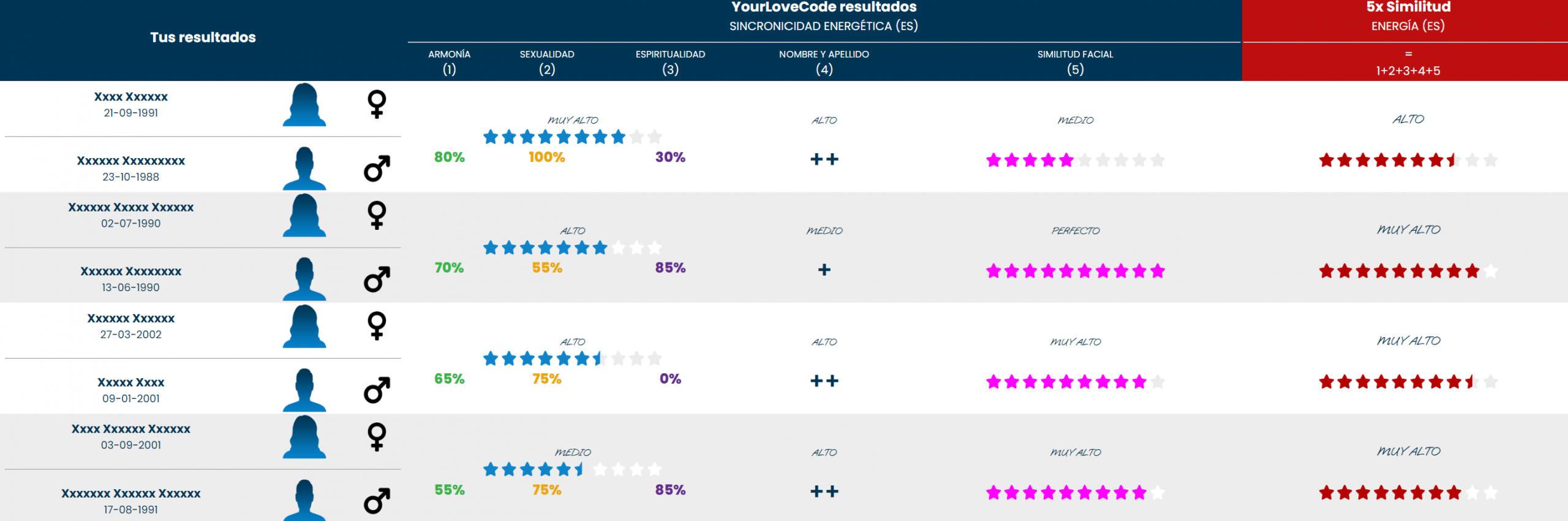Select the SIMILITUD FACIAL (5) header
Viewport: 1568px width, 521px height.
[1076, 62]
